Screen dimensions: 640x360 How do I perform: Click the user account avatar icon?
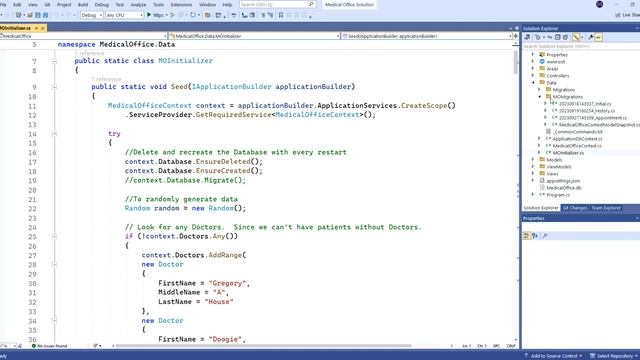pyautogui.click(x=600, y=4)
